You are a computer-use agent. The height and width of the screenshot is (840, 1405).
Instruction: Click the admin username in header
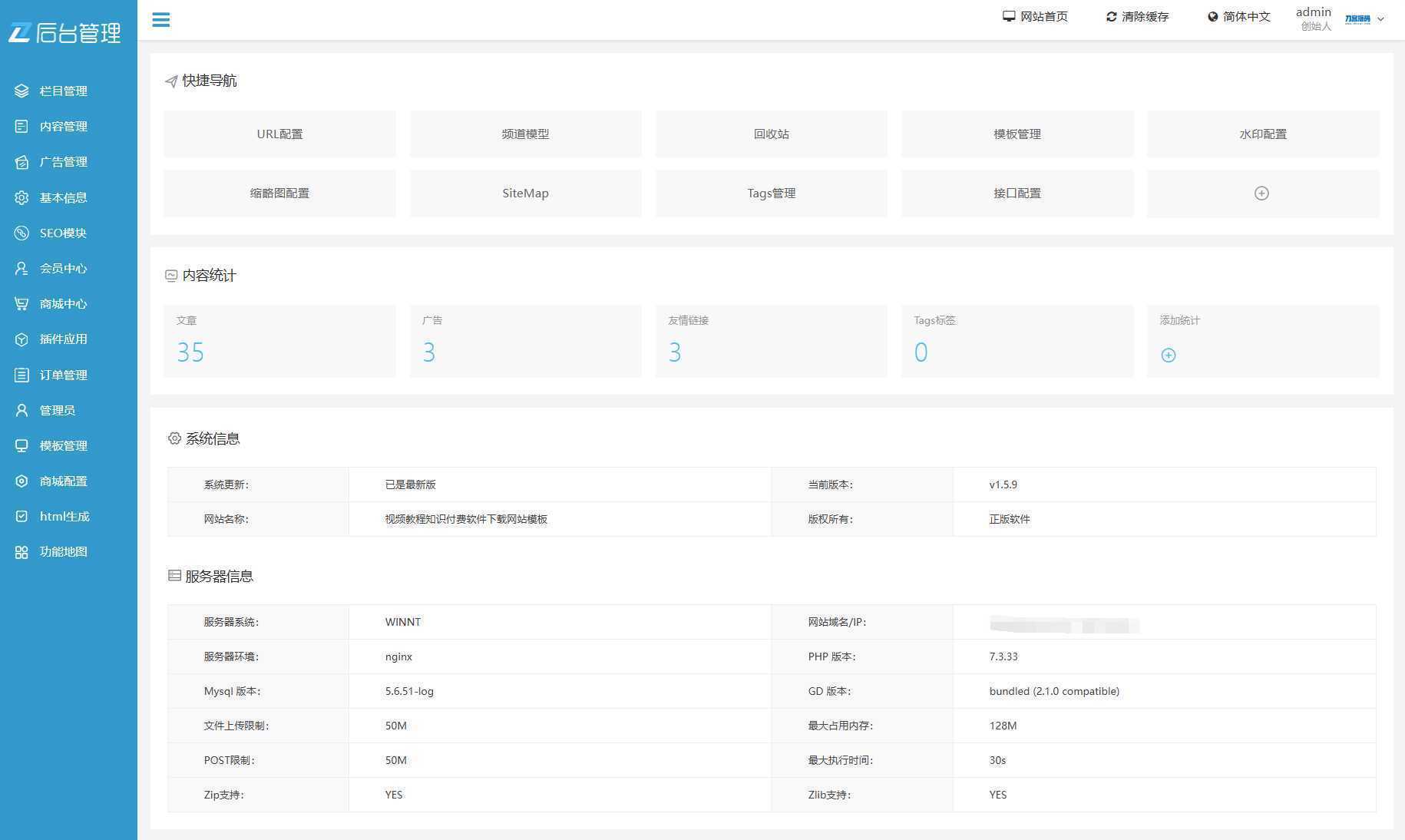(x=1314, y=12)
